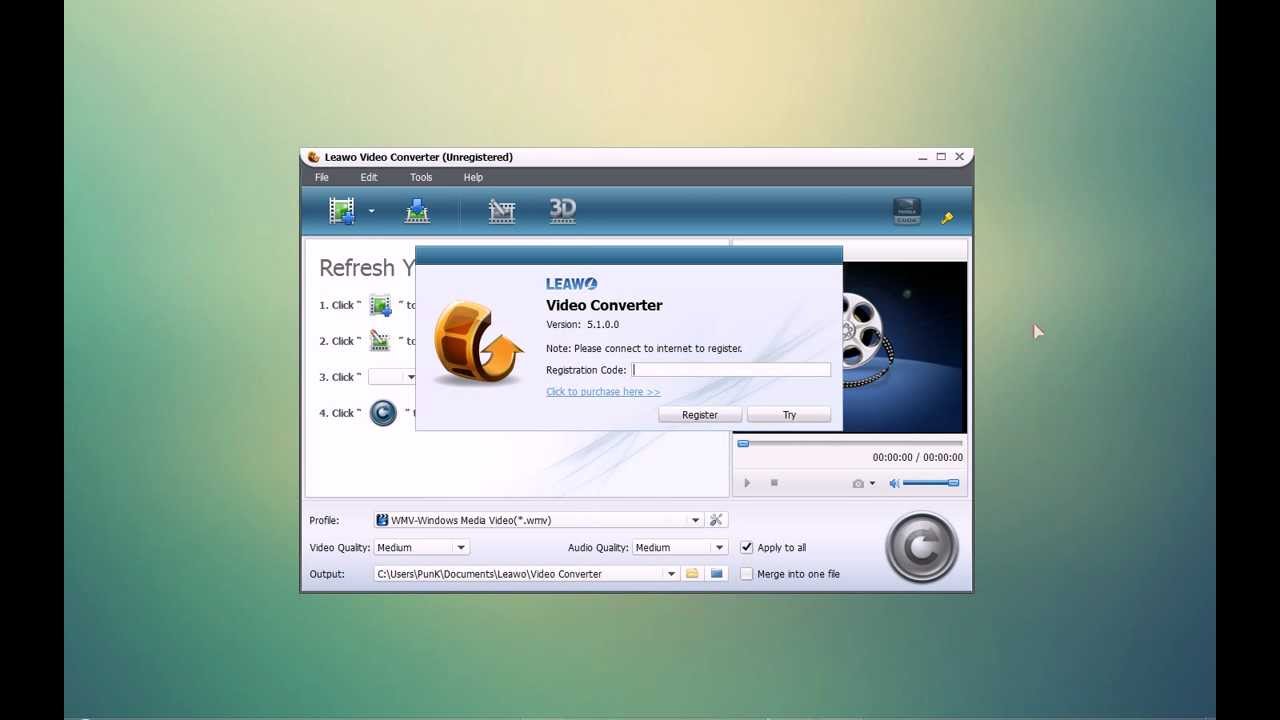This screenshot has height=720, width=1280.
Task: Click the Leawo title bar app icon
Action: coord(313,157)
